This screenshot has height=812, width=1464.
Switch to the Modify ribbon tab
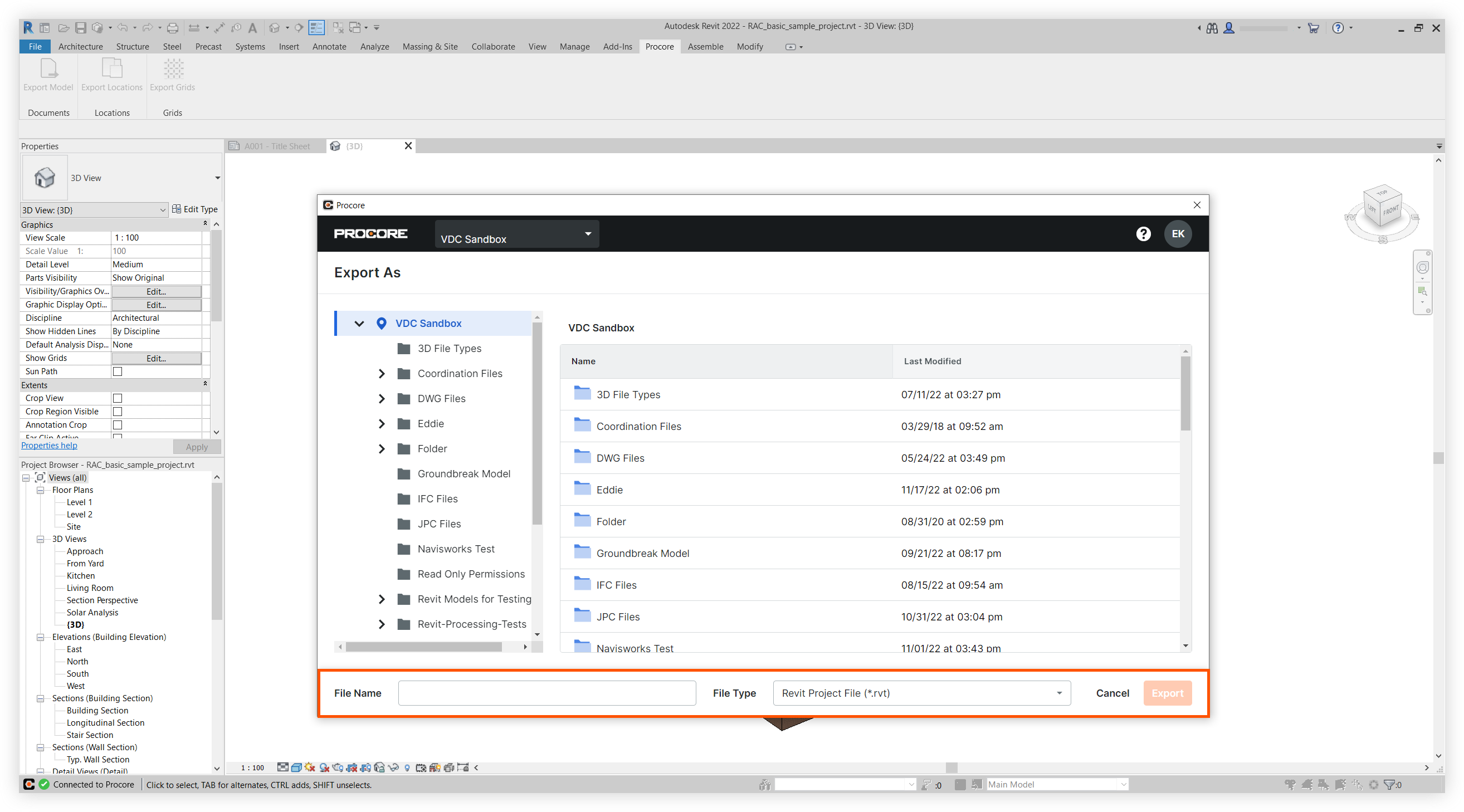tap(750, 47)
